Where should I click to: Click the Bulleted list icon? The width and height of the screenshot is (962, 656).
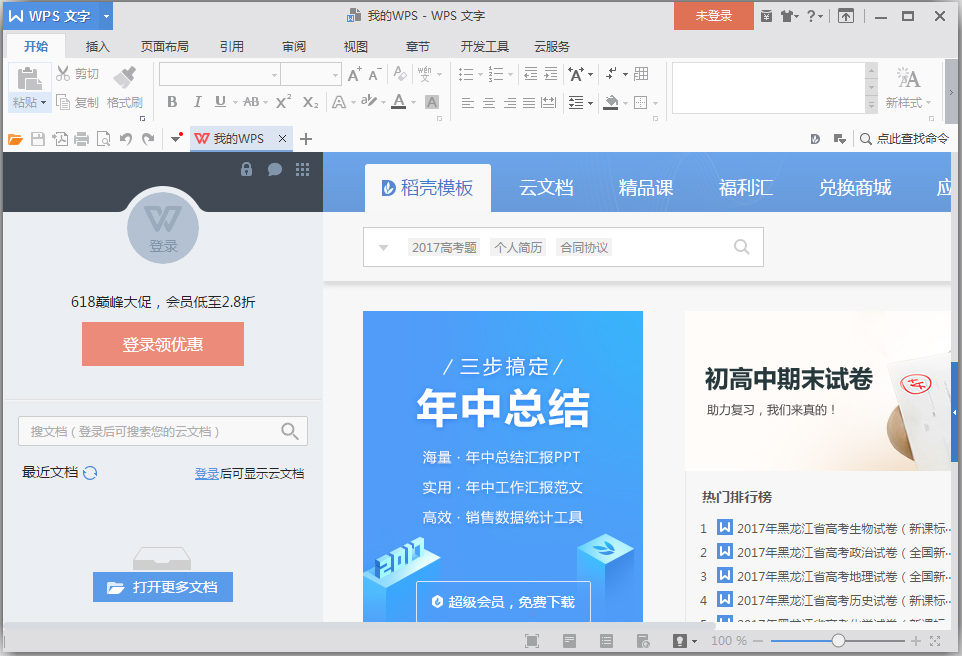[466, 74]
